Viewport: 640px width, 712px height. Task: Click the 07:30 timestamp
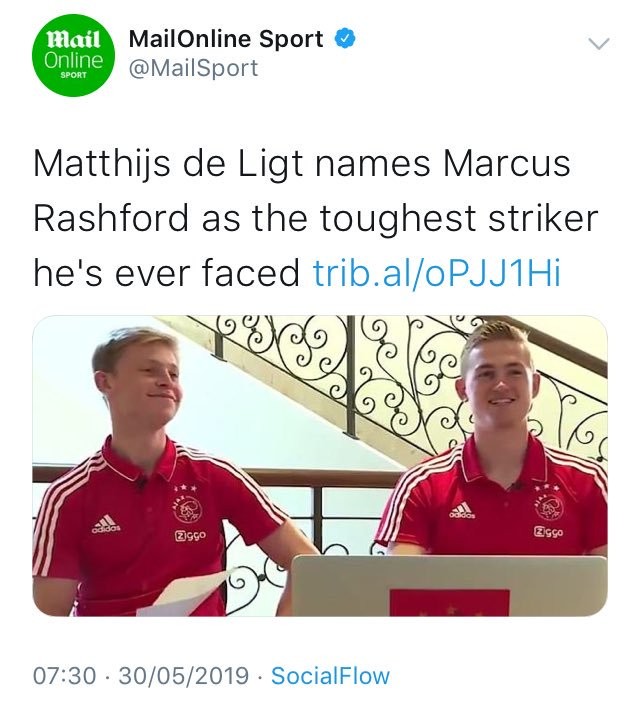(x=64, y=675)
